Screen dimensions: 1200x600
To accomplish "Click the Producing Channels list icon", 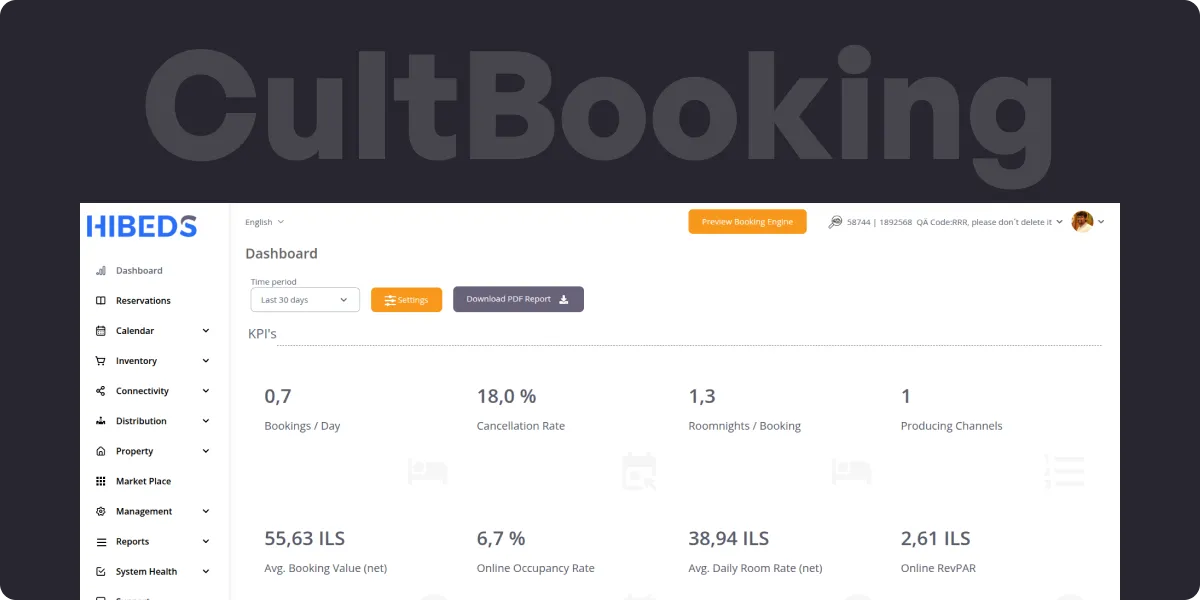I will click(x=1064, y=471).
